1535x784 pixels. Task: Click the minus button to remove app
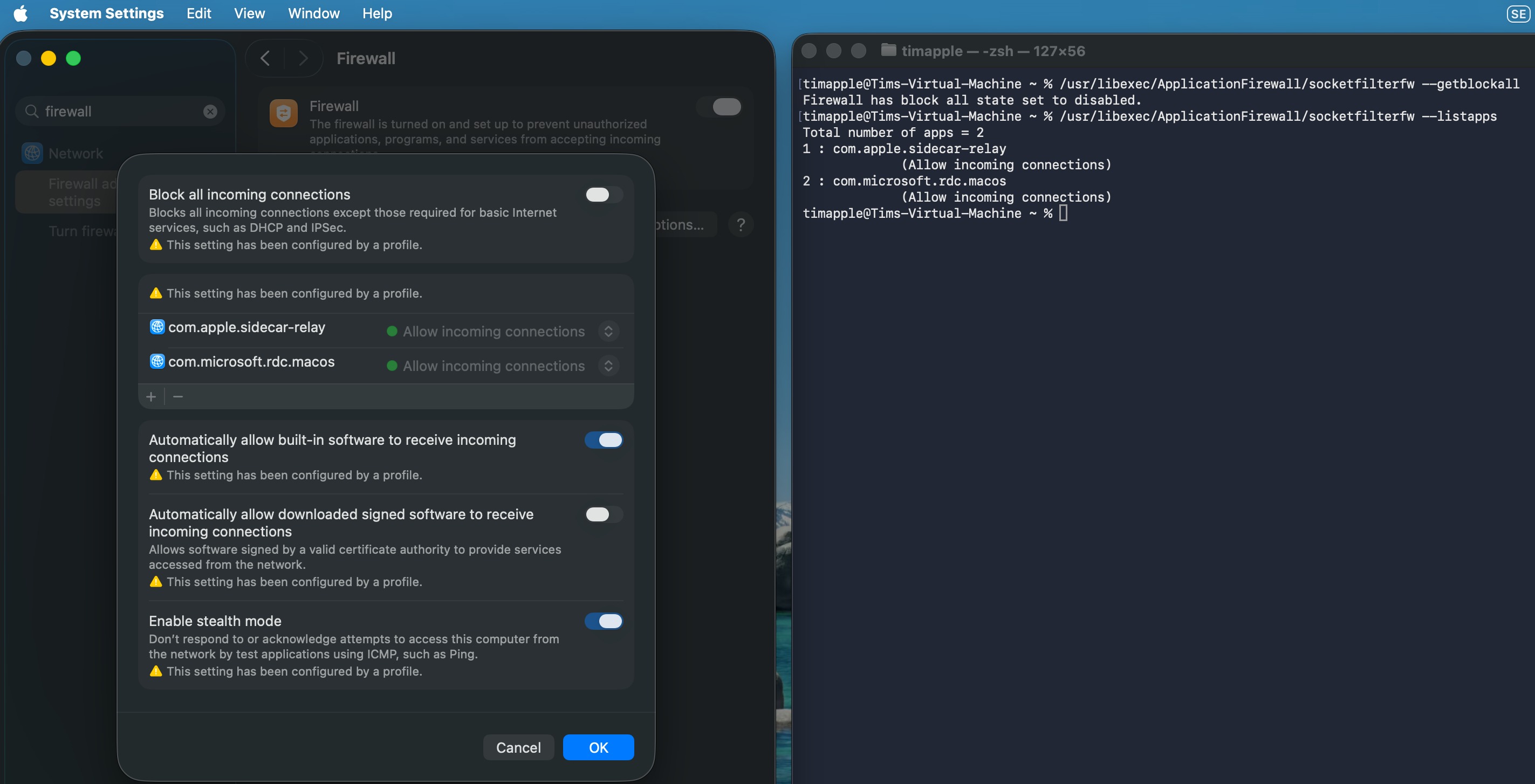(x=177, y=397)
